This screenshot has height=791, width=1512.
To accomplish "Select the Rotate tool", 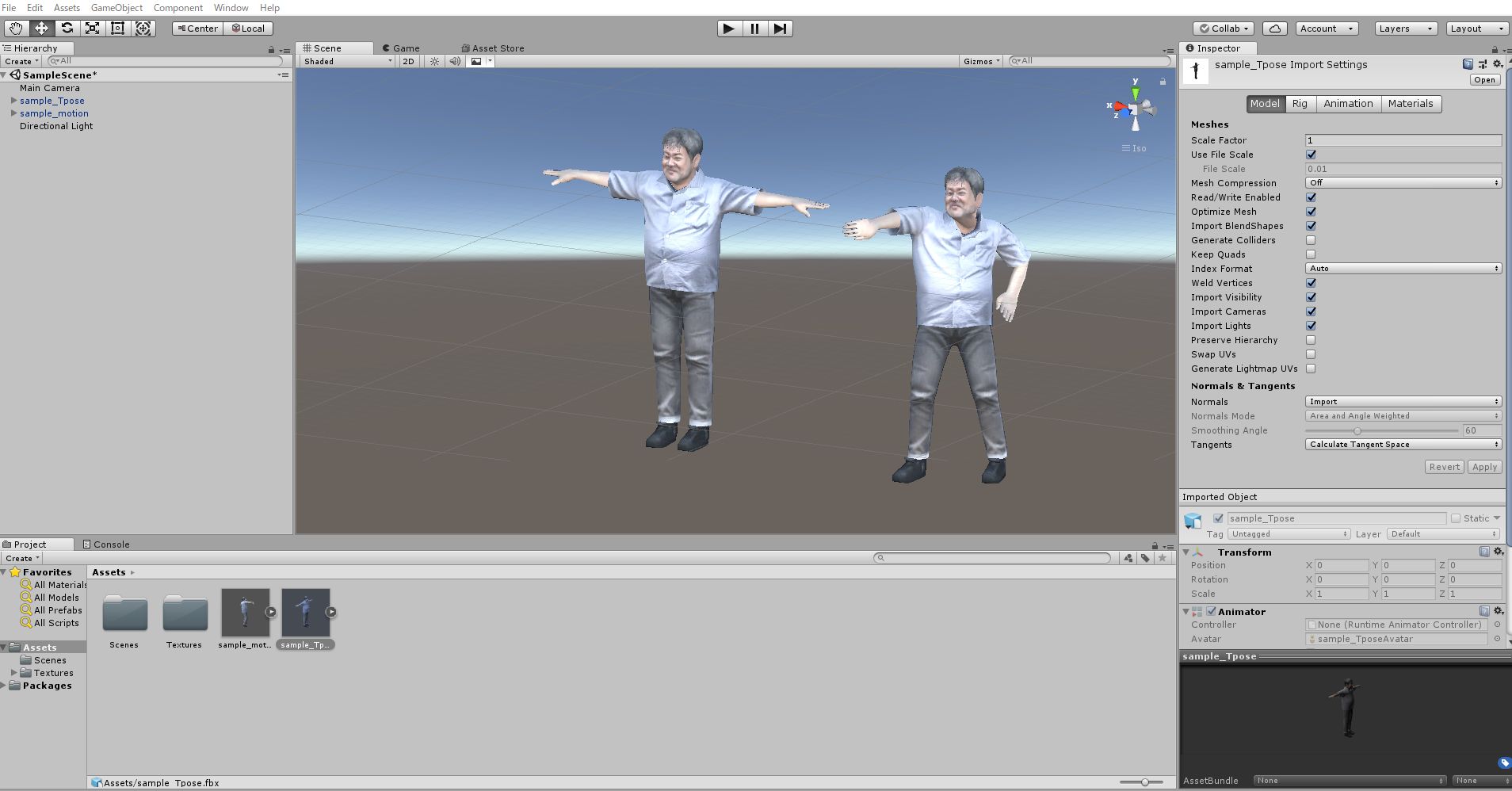I will 67,29.
